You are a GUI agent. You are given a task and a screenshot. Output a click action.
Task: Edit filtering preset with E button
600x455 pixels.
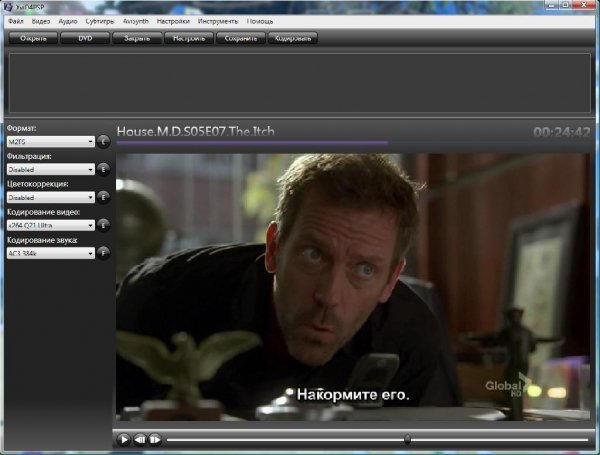point(103,169)
